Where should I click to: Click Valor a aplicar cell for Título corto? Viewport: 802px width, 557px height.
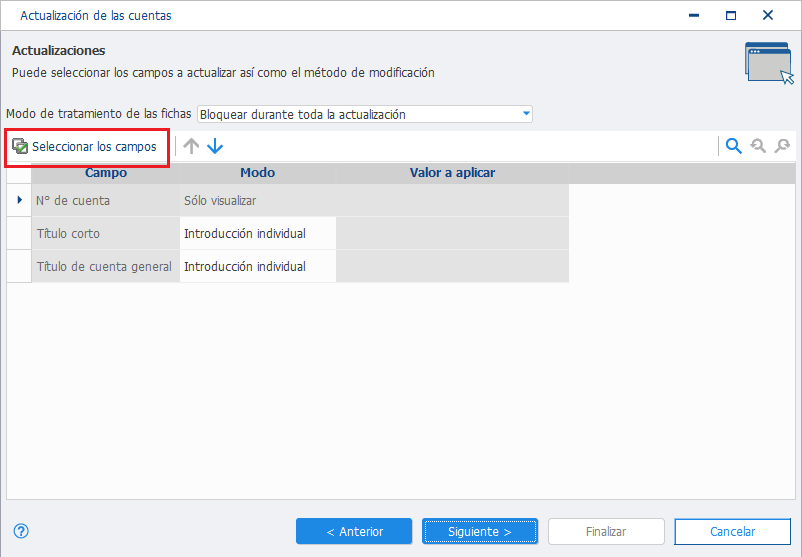(x=452, y=233)
